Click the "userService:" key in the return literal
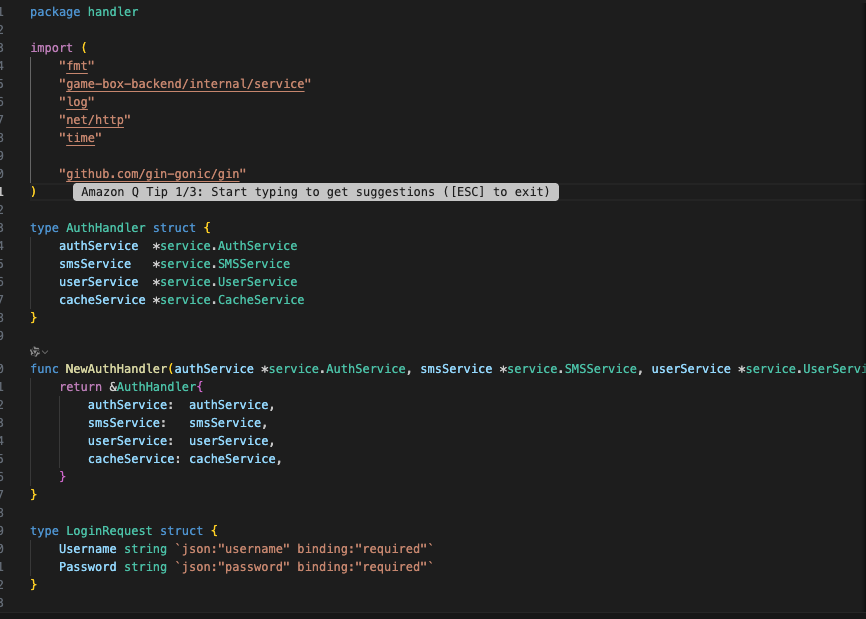866x619 pixels. tap(131, 441)
